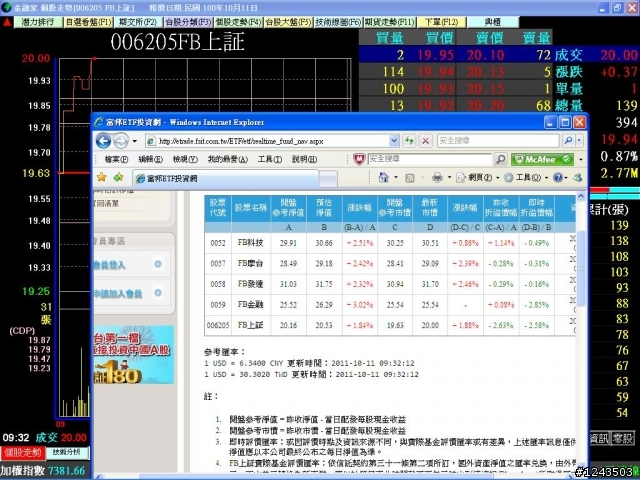Open the McAfee toolbar options dropdown
640x480 pixels.
click(580, 159)
